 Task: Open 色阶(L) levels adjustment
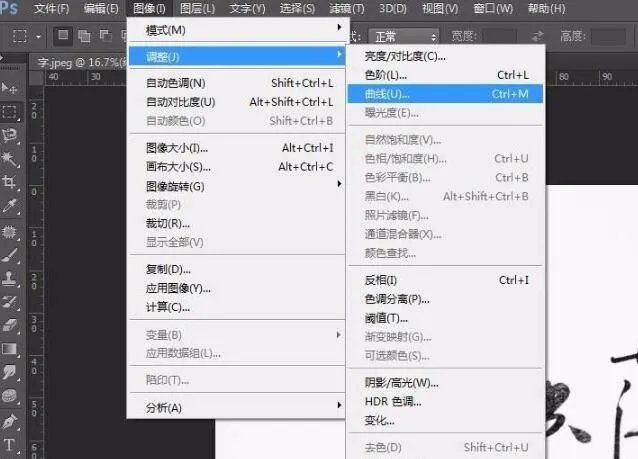tap(445, 75)
